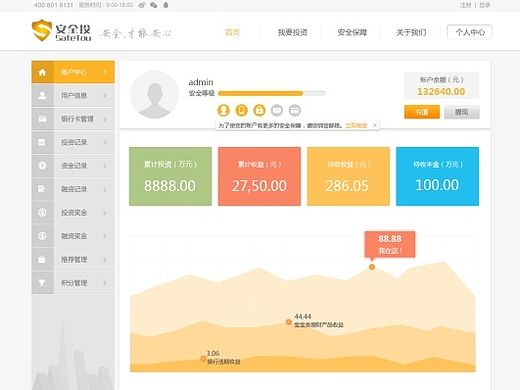The image size is (520, 390).
Task: Expand the 投资奖金 chevron arrow
Action: tap(105, 212)
